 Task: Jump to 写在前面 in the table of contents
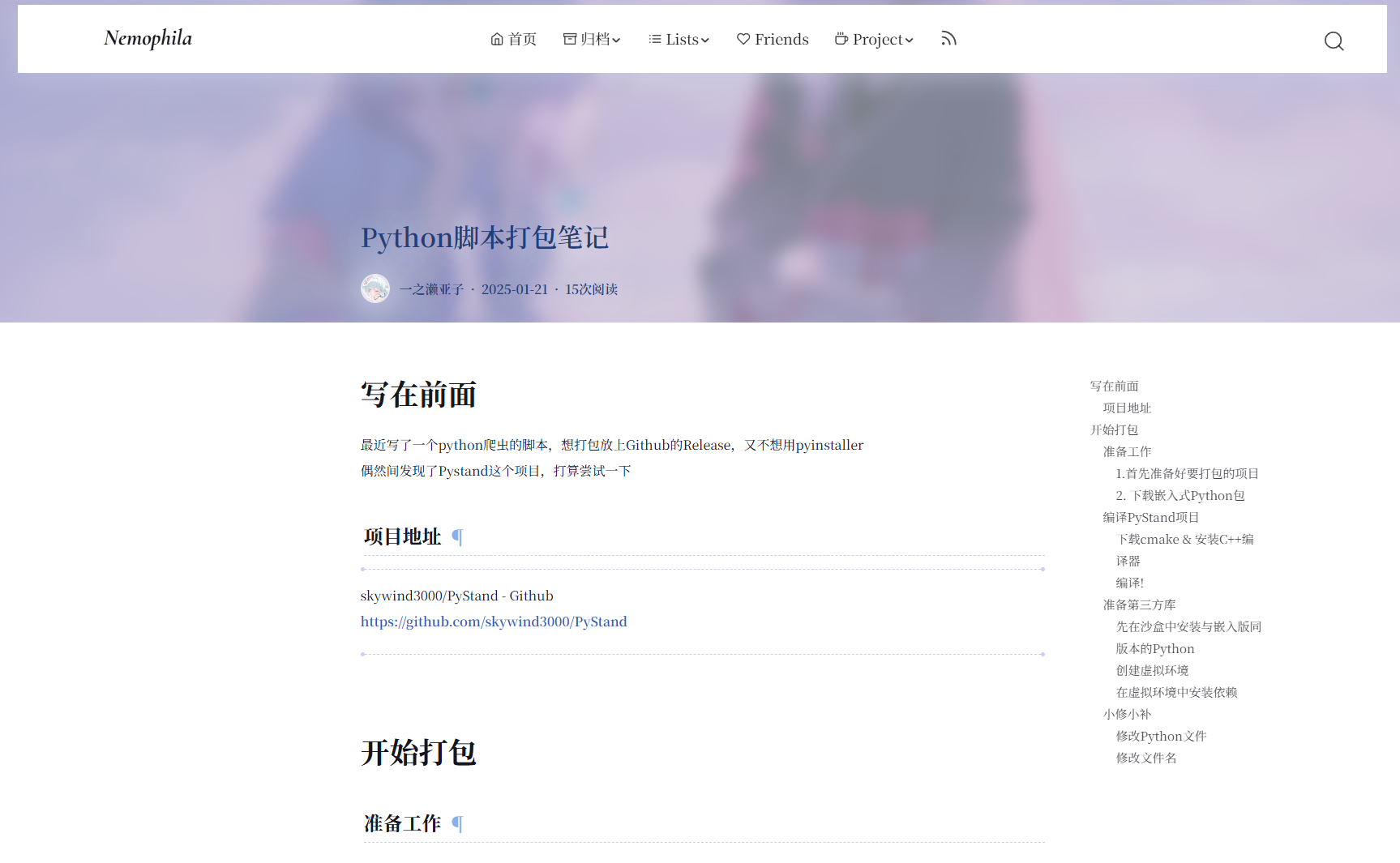(x=1115, y=386)
